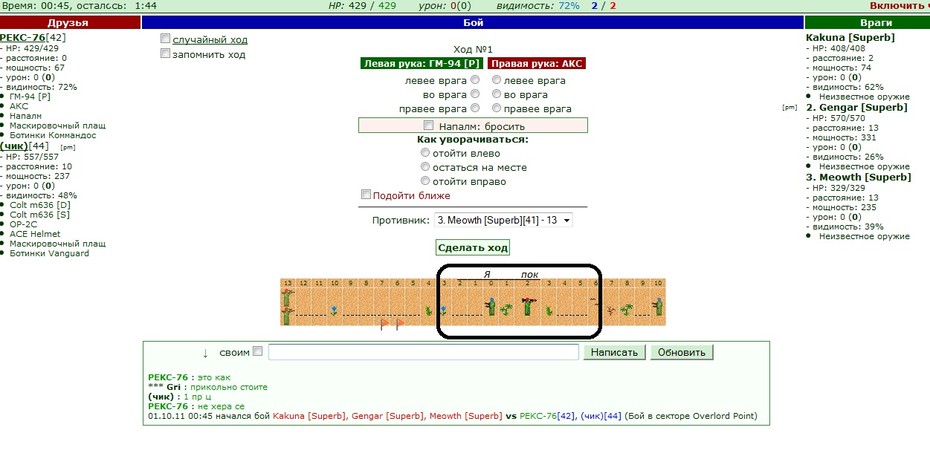Click the Бой panel header

[473, 23]
